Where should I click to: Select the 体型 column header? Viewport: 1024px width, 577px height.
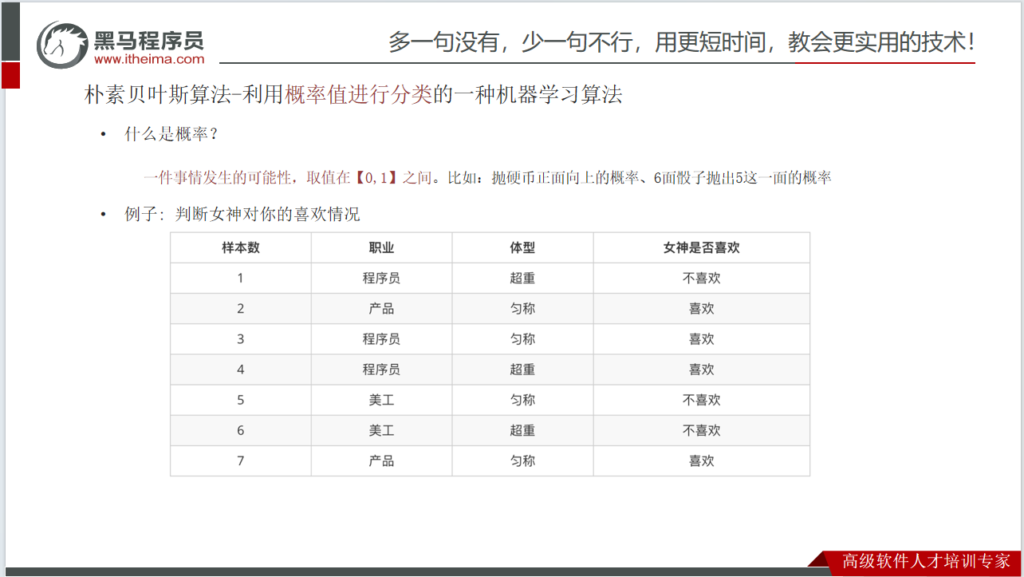(522, 247)
